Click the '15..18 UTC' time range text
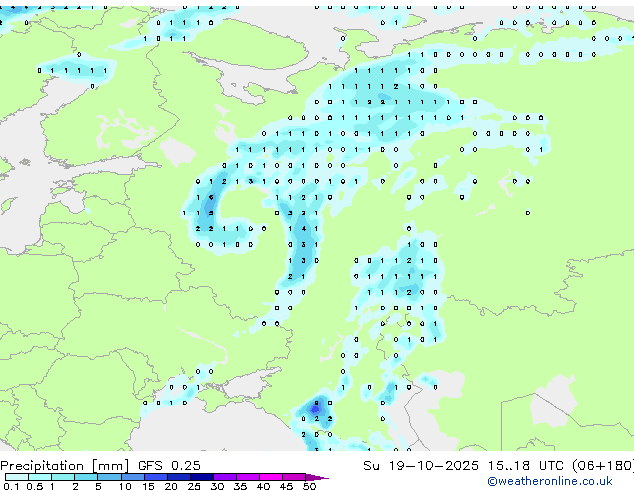 tap(525, 466)
